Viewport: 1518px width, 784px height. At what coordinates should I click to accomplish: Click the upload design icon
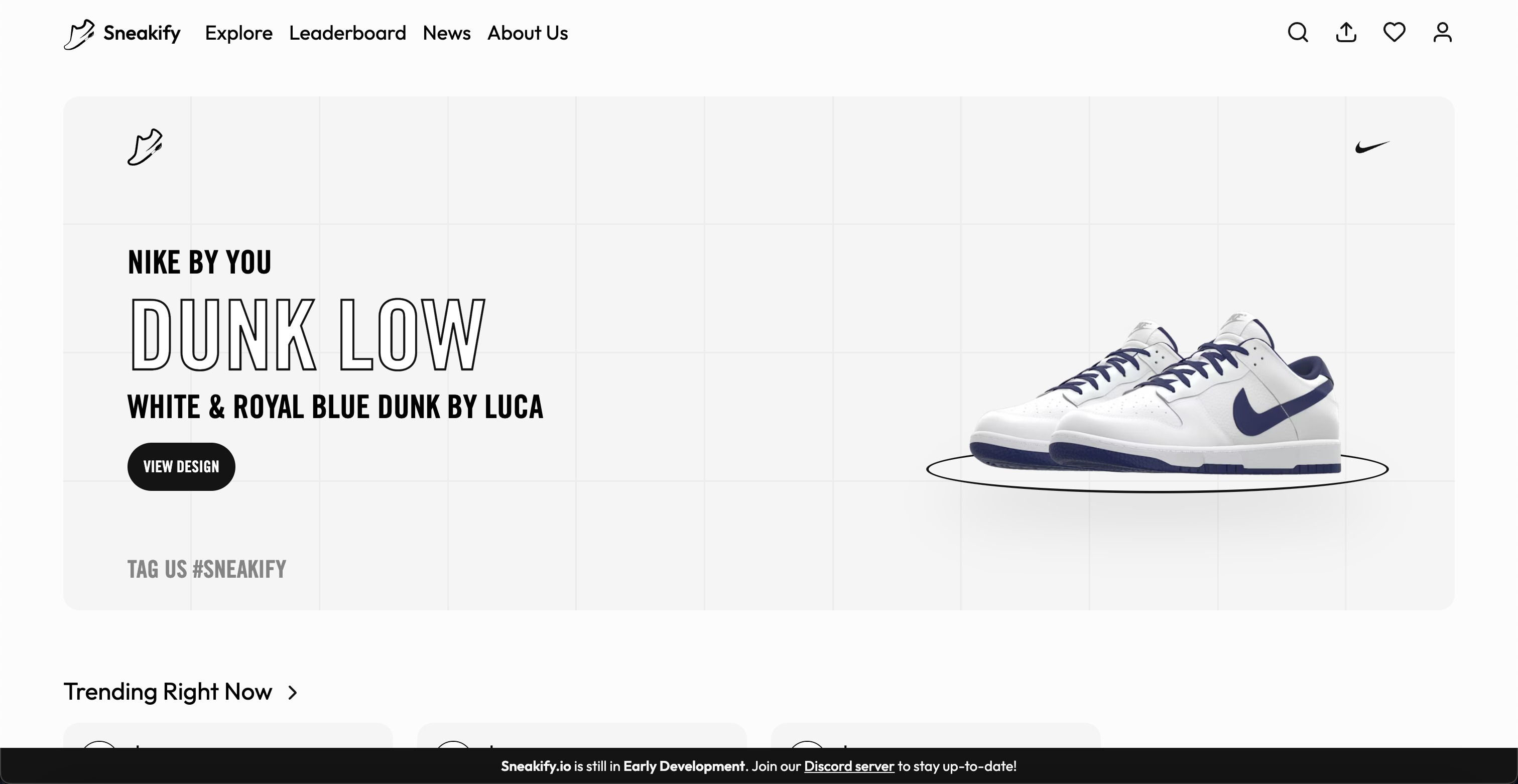[x=1346, y=33]
